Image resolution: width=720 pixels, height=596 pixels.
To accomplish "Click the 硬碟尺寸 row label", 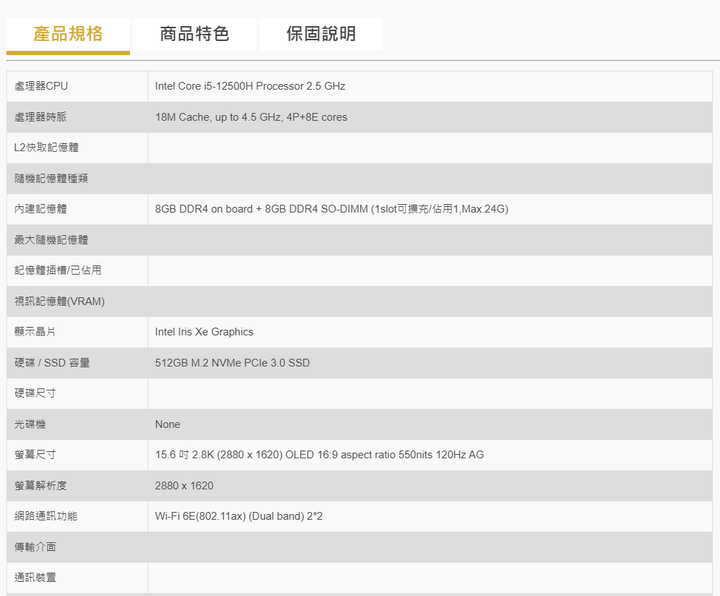I will 35,394.
